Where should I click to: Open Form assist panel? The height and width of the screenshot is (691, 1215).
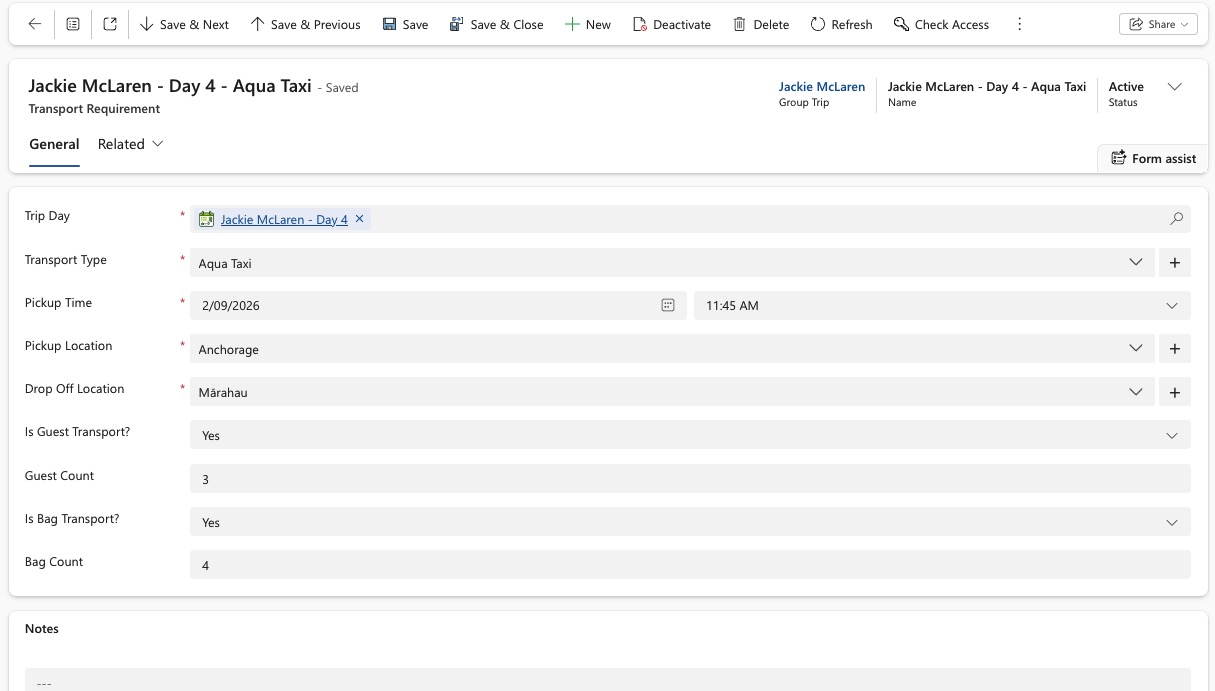point(1154,158)
